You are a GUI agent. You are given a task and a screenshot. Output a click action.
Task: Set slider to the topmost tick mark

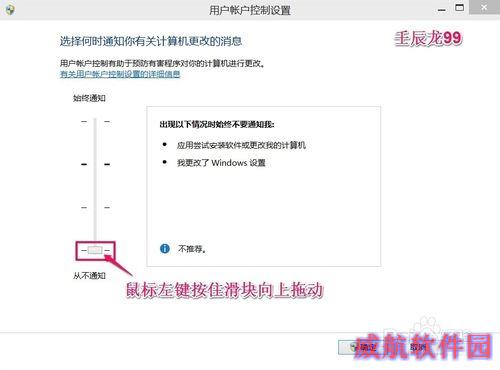(x=95, y=121)
